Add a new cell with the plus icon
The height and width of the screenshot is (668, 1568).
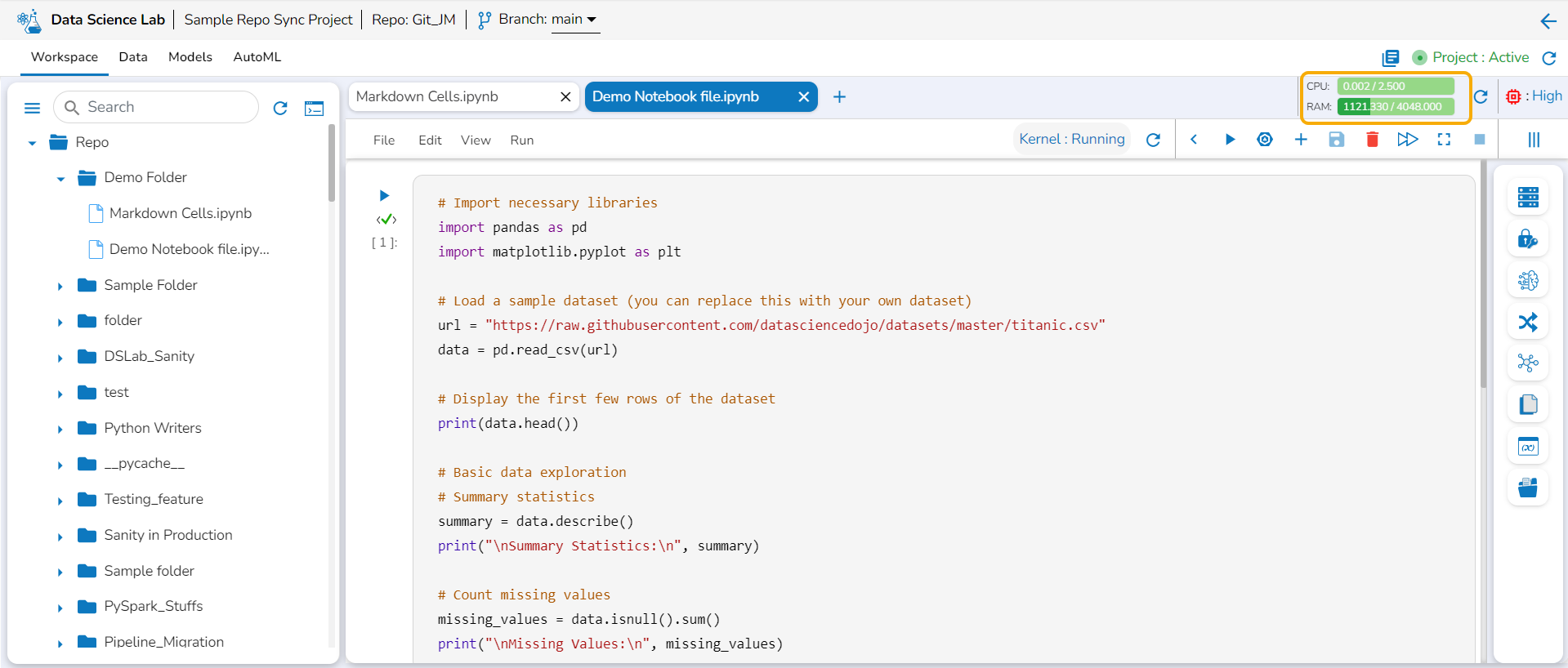click(1301, 140)
